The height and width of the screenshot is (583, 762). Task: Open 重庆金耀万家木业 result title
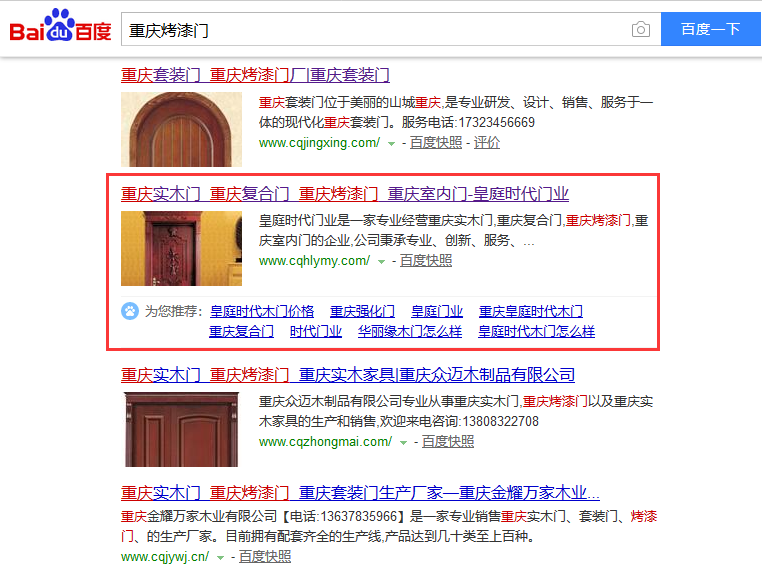360,493
